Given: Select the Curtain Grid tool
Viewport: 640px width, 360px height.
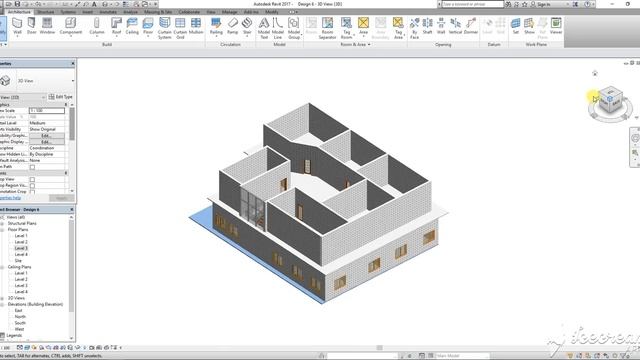Looking at the screenshot, I should 180,28.
